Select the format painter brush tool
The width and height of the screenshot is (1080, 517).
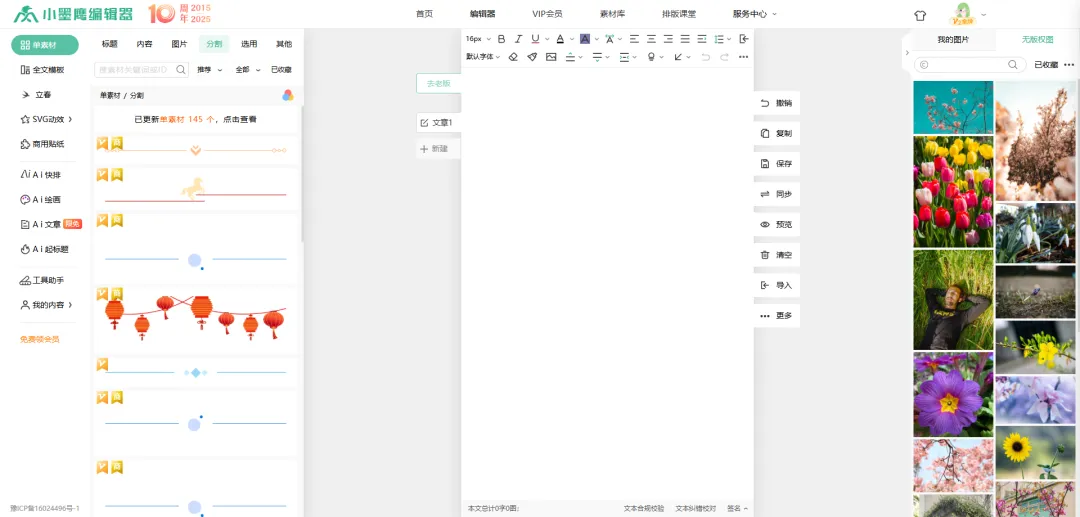pos(532,56)
